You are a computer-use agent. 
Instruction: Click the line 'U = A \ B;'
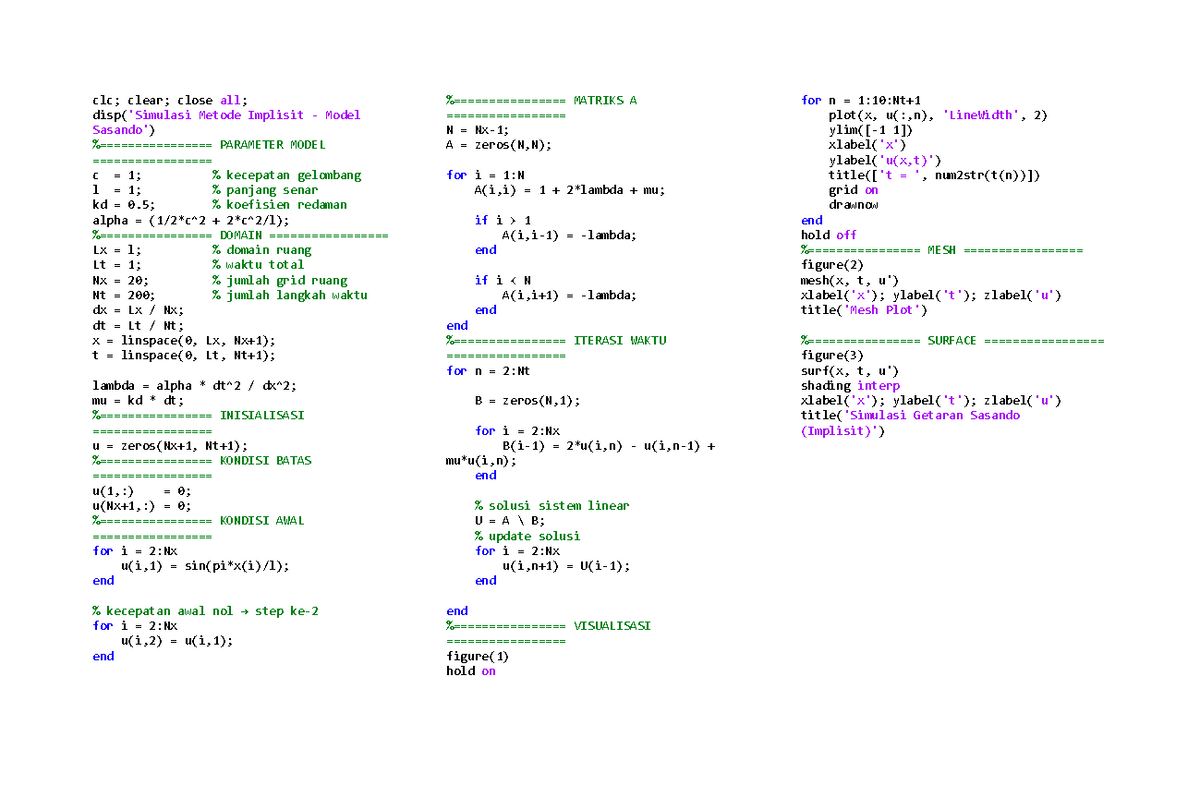510,520
